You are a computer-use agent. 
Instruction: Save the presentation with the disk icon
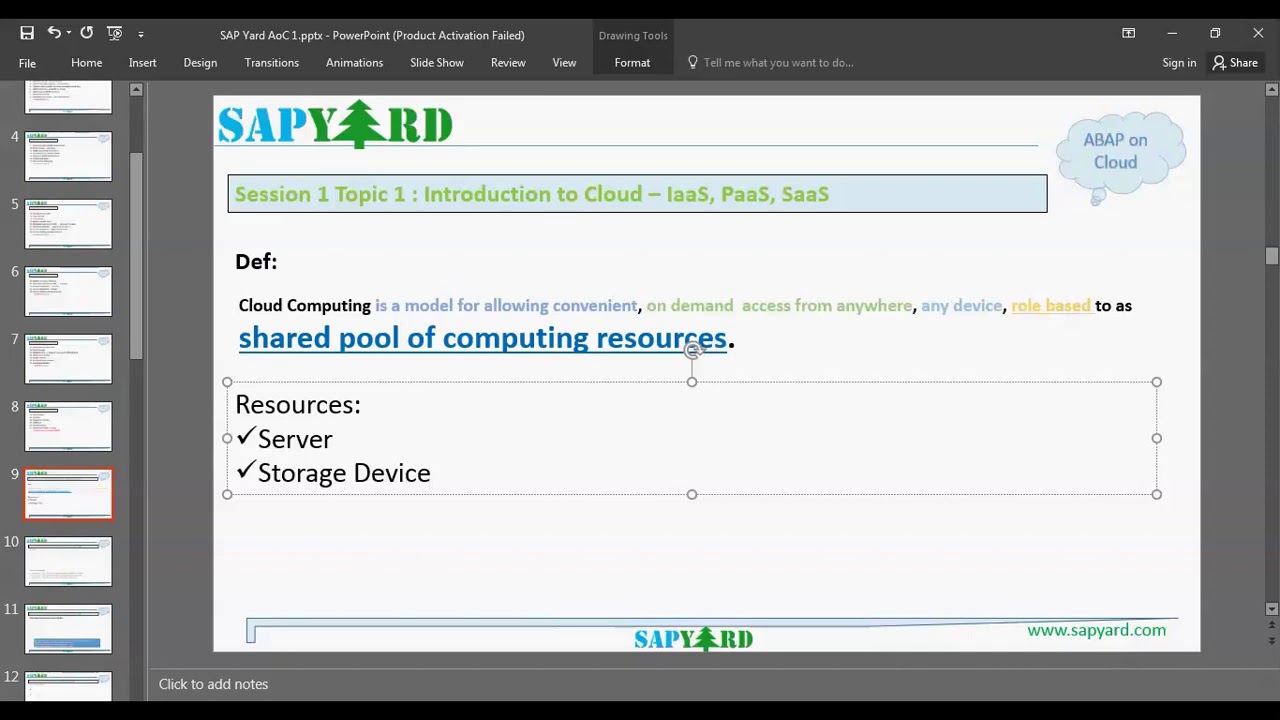click(27, 33)
